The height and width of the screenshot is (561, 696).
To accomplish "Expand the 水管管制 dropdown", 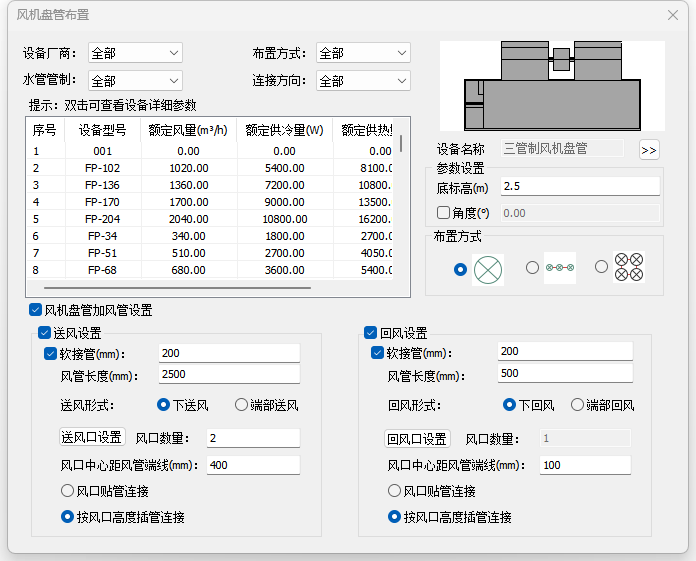I will (x=135, y=81).
